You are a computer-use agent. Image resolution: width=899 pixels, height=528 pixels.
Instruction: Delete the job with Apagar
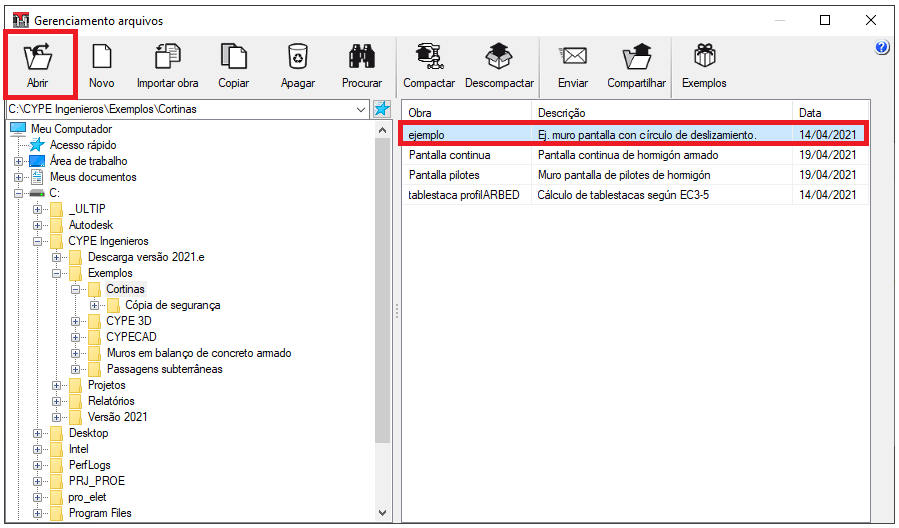(298, 65)
